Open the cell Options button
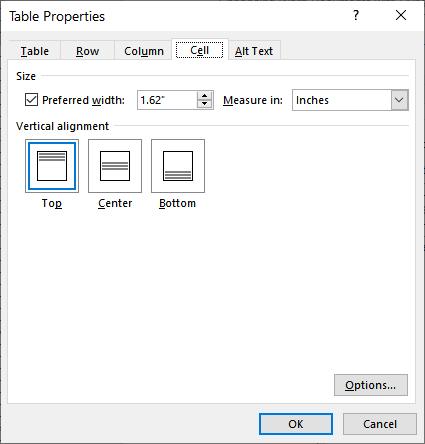425x444 pixels. (x=371, y=385)
